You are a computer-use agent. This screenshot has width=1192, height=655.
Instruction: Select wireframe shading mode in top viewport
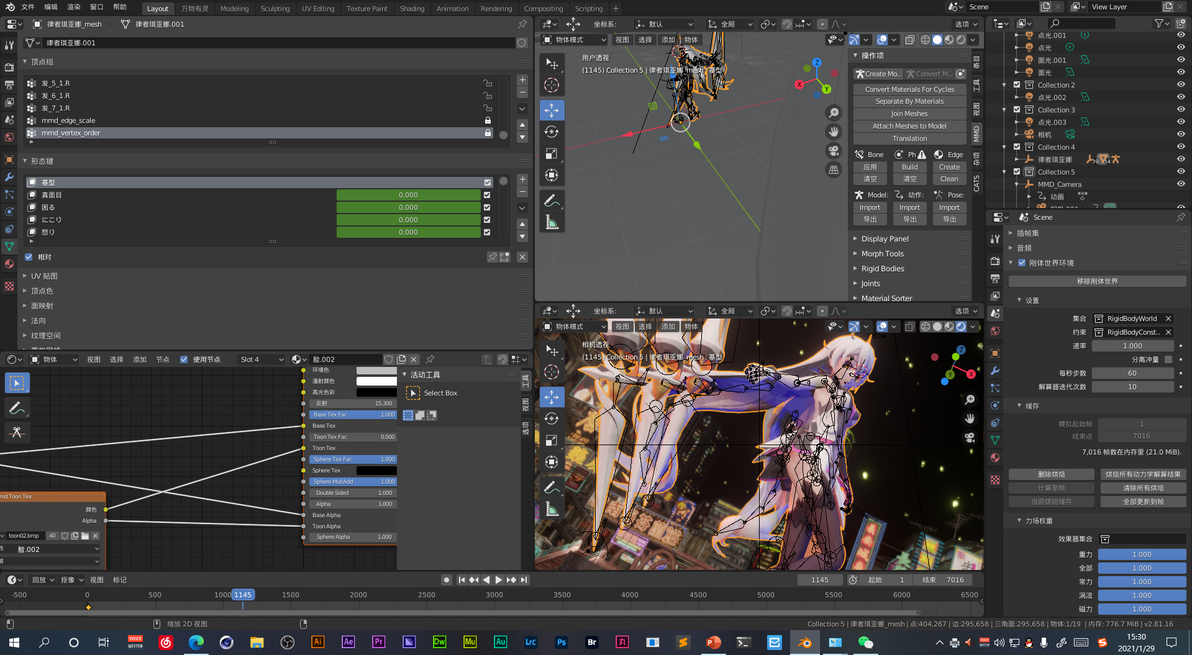(x=925, y=40)
